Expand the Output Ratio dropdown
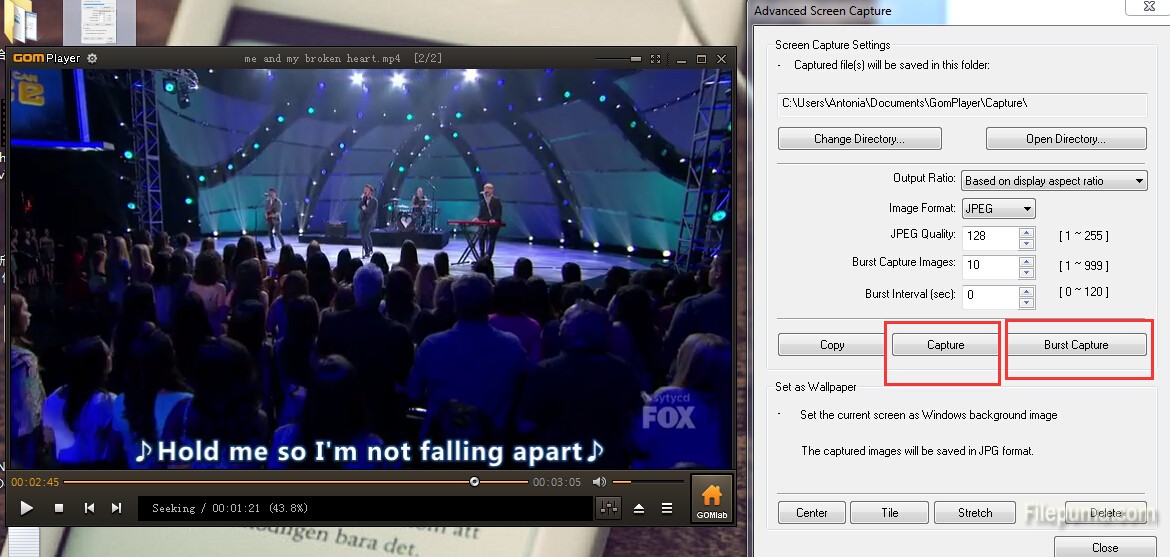The height and width of the screenshot is (557, 1170). pos(1139,181)
